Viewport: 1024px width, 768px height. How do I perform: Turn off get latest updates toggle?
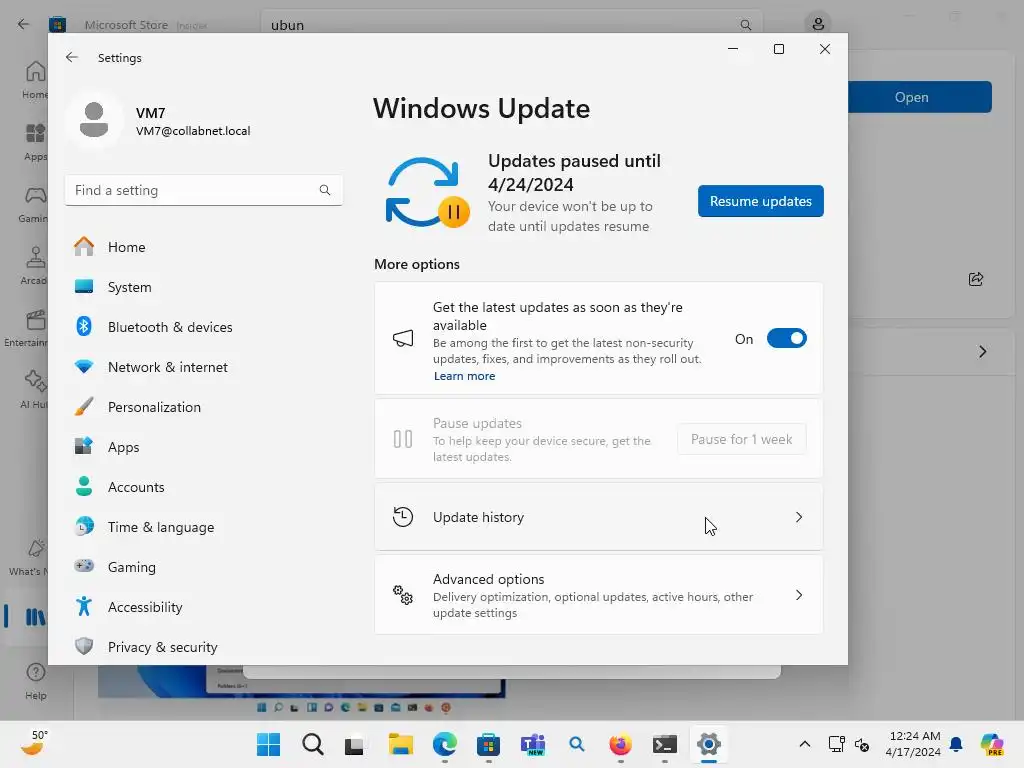(x=786, y=338)
